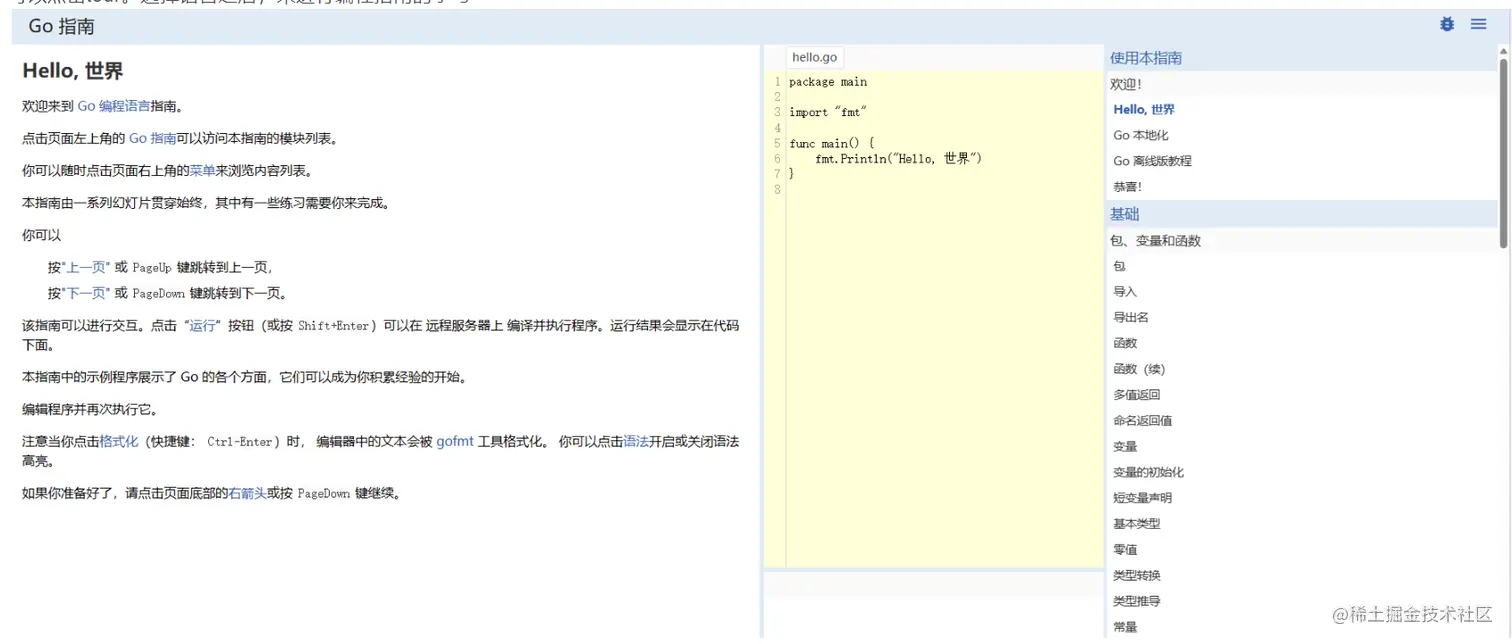This screenshot has width=1512, height=644.
Task: Open 欢迎! in table of contents
Action: tap(1126, 84)
